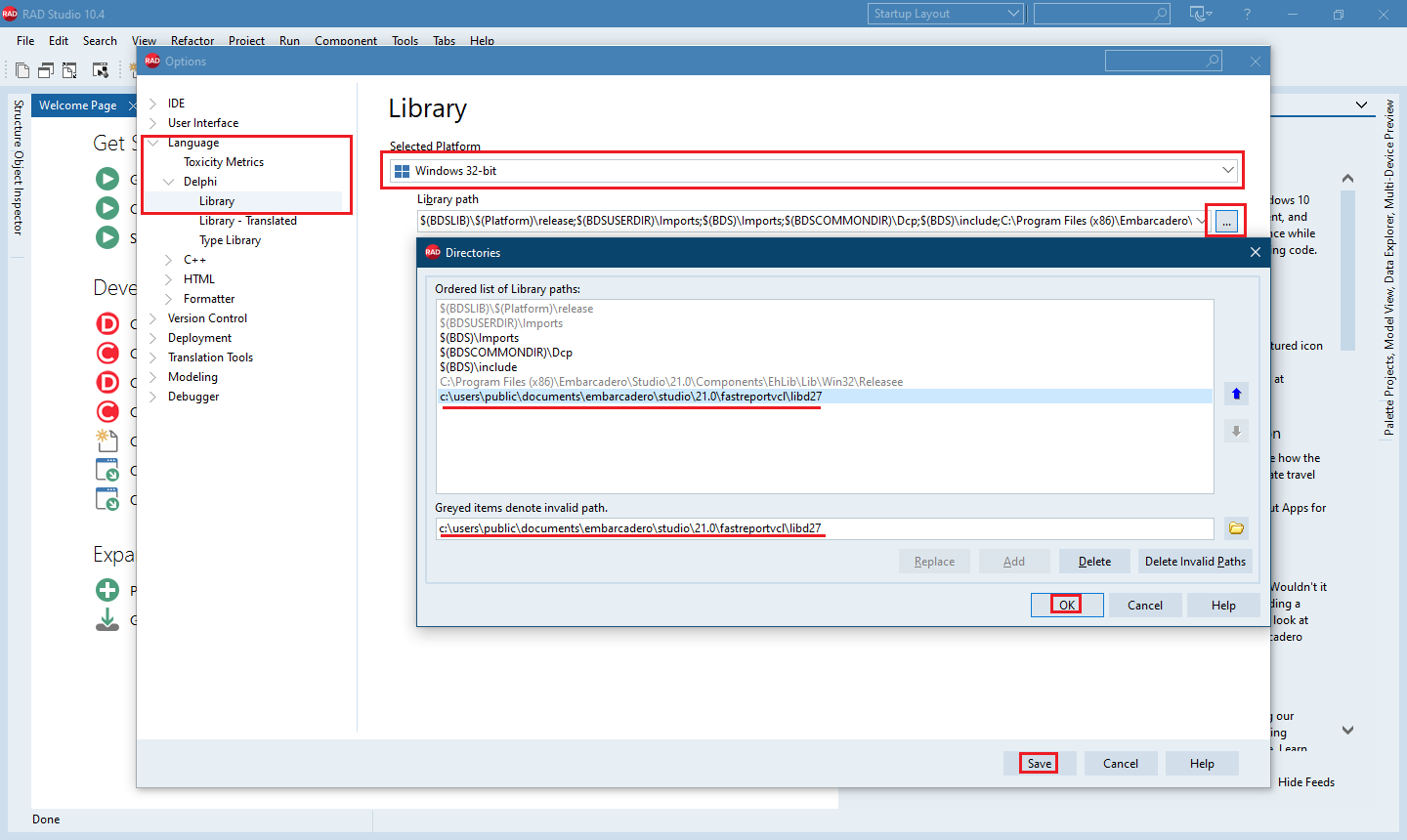Expand the Debugger tree node
This screenshot has height=840, width=1407.
click(x=152, y=397)
